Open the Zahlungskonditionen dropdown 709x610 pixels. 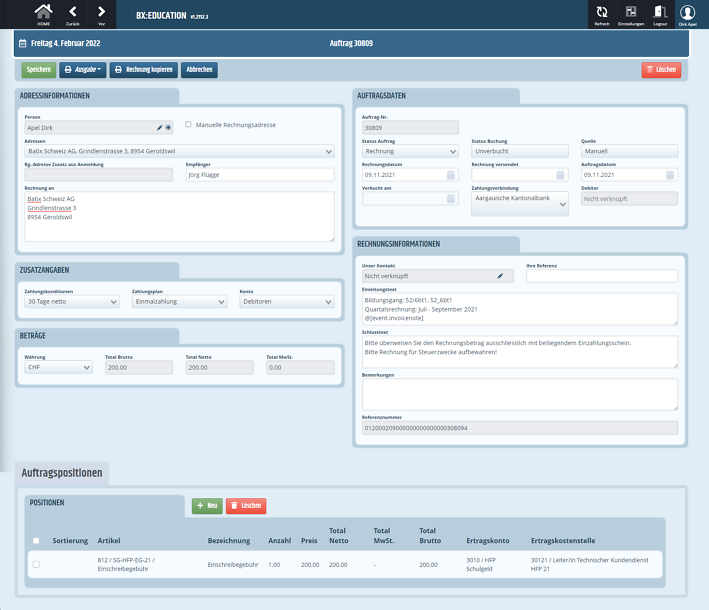point(72,302)
